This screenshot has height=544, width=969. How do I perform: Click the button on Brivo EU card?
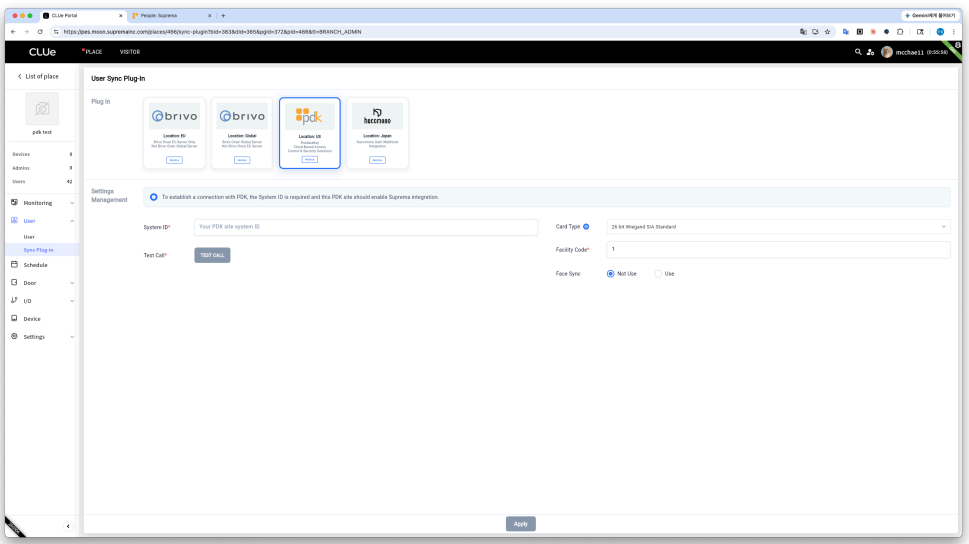(174, 160)
